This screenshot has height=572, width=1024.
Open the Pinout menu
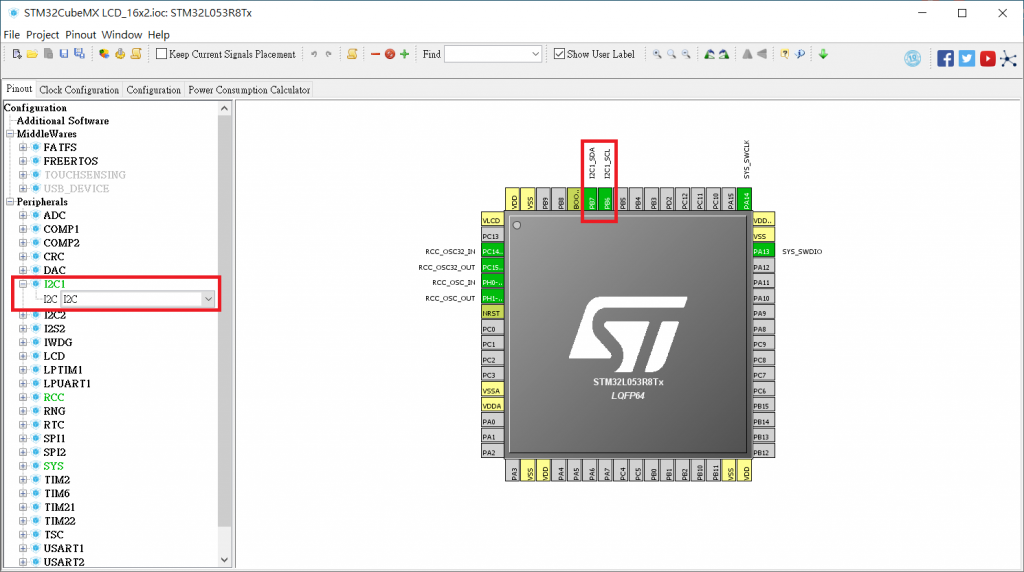tap(80, 35)
